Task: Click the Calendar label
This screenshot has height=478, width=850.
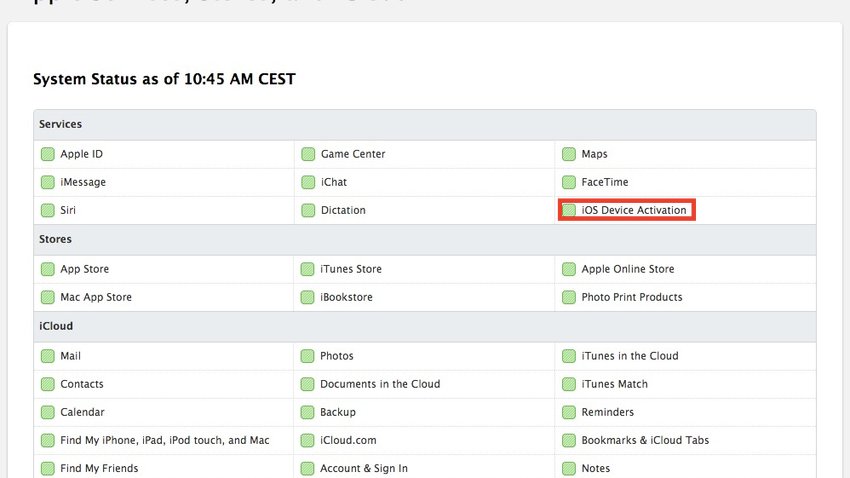Action: tap(82, 412)
